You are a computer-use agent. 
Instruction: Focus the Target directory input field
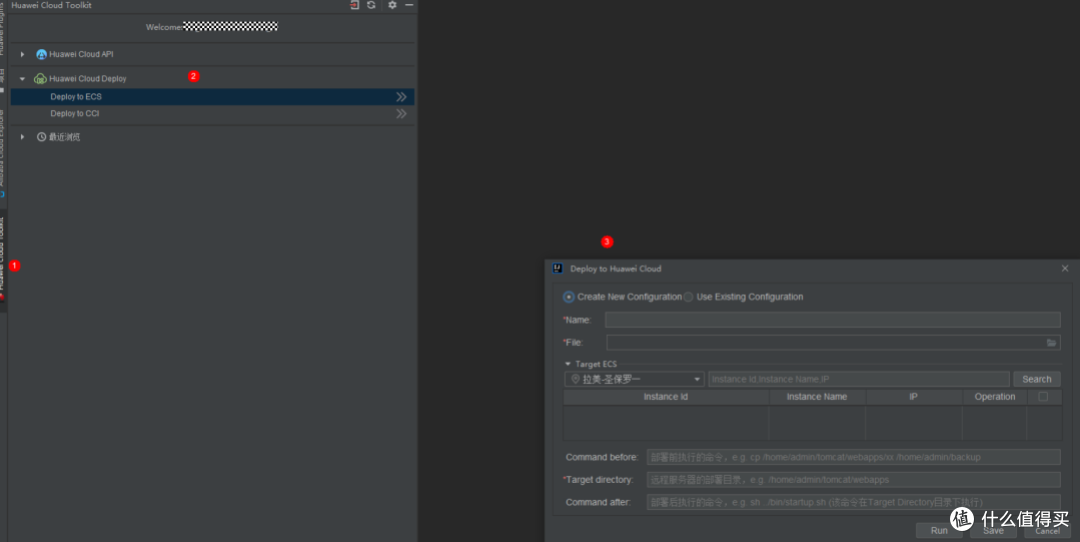tap(853, 480)
